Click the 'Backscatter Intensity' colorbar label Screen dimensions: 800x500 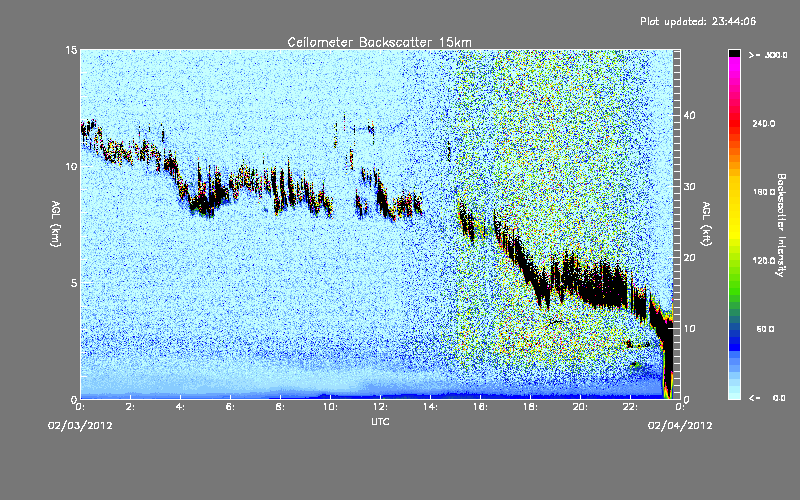tap(781, 225)
